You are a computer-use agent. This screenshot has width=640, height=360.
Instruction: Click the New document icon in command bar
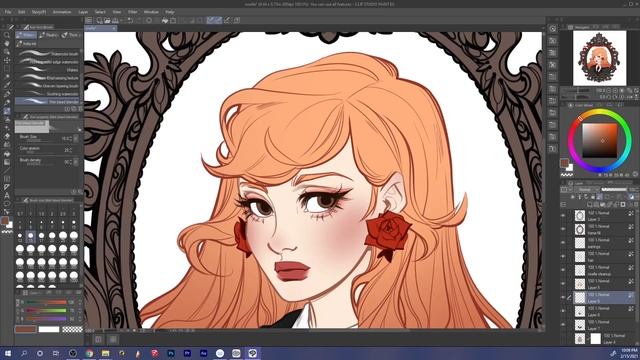tap(99, 20)
